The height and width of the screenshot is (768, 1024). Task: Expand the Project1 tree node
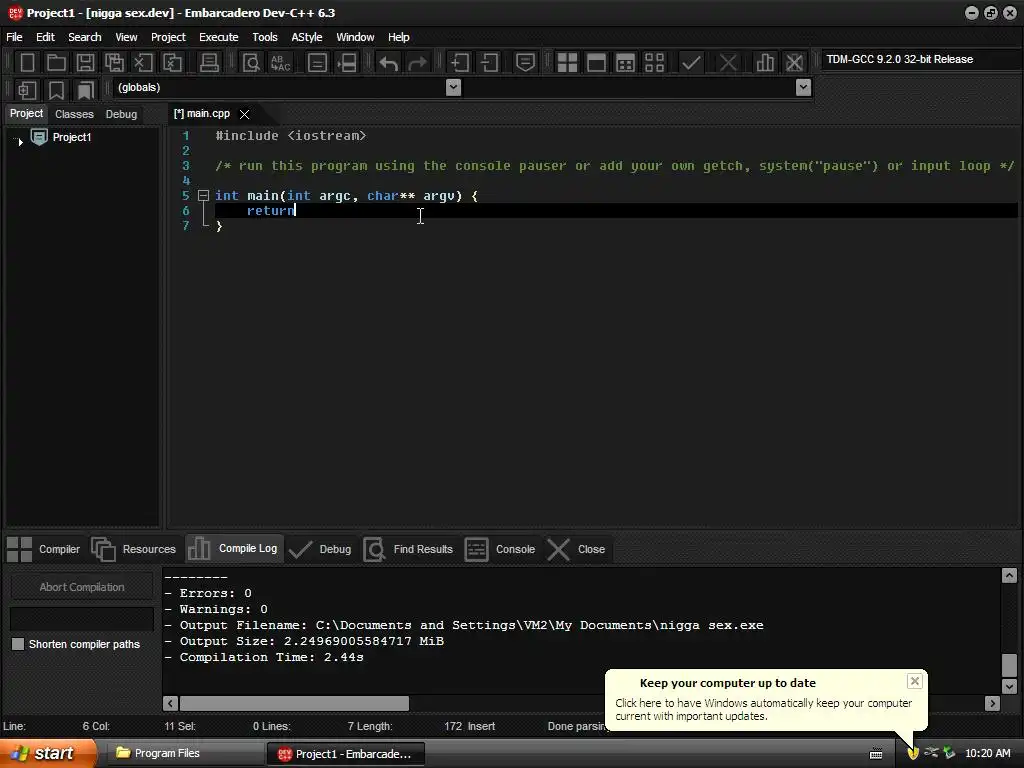point(20,141)
